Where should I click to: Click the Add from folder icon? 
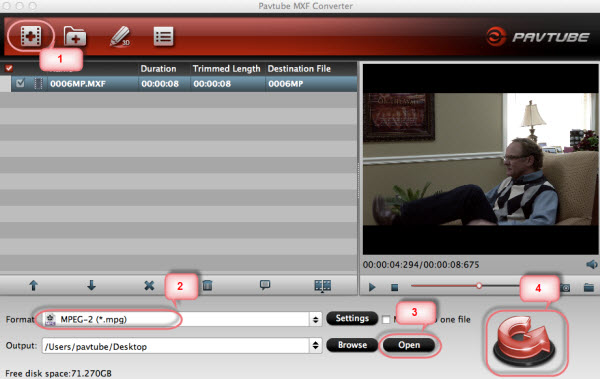[x=75, y=37]
